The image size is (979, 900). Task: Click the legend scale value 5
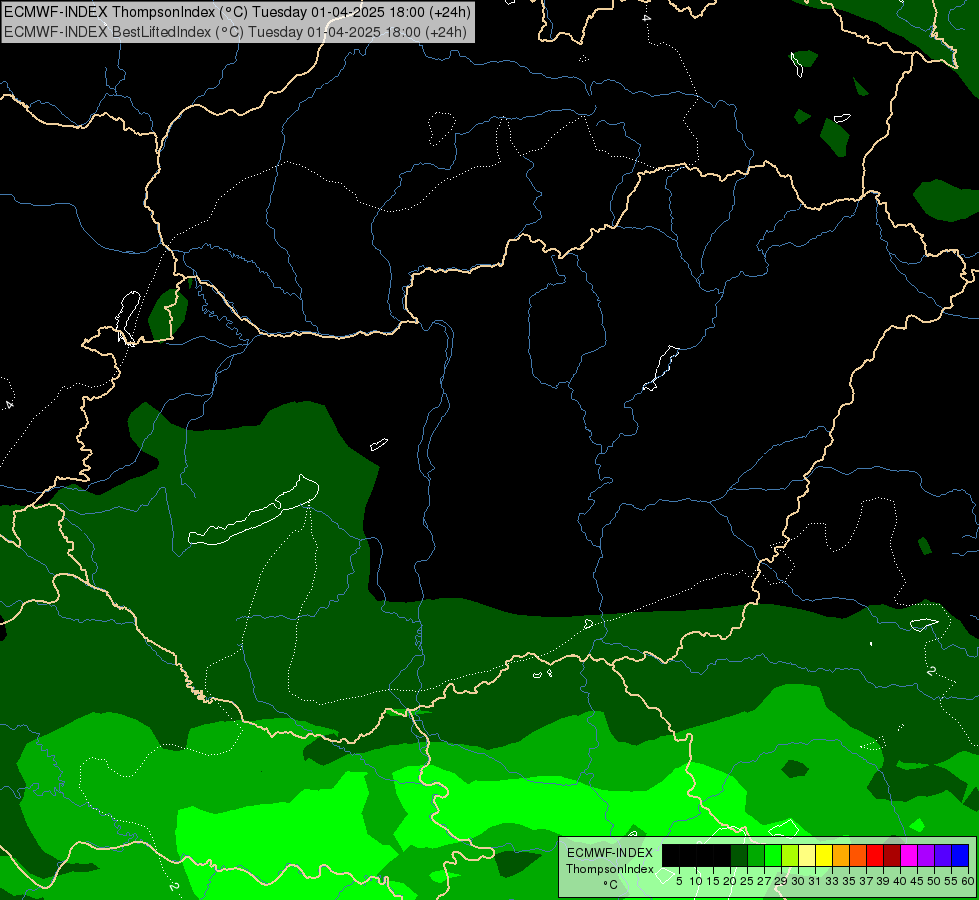679,881
